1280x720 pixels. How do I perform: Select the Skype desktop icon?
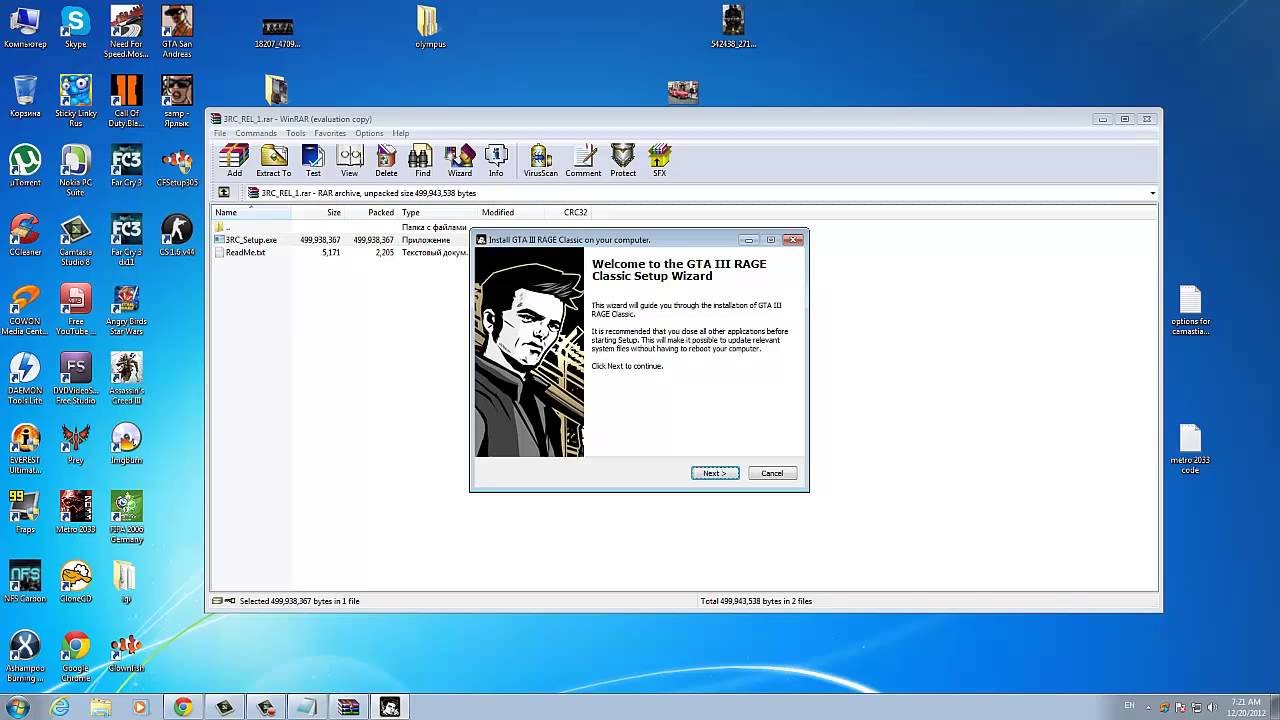[x=75, y=27]
